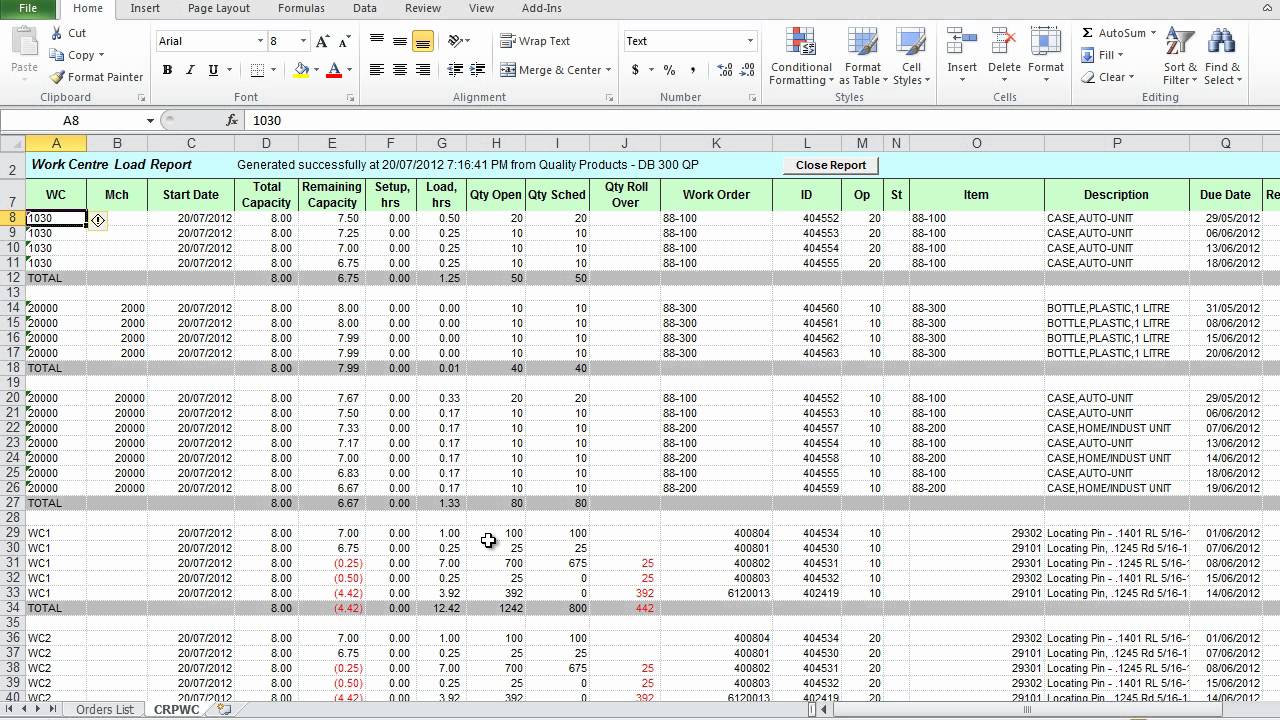Open Font Color dropdown arrow
The height and width of the screenshot is (720, 1280).
point(349,70)
